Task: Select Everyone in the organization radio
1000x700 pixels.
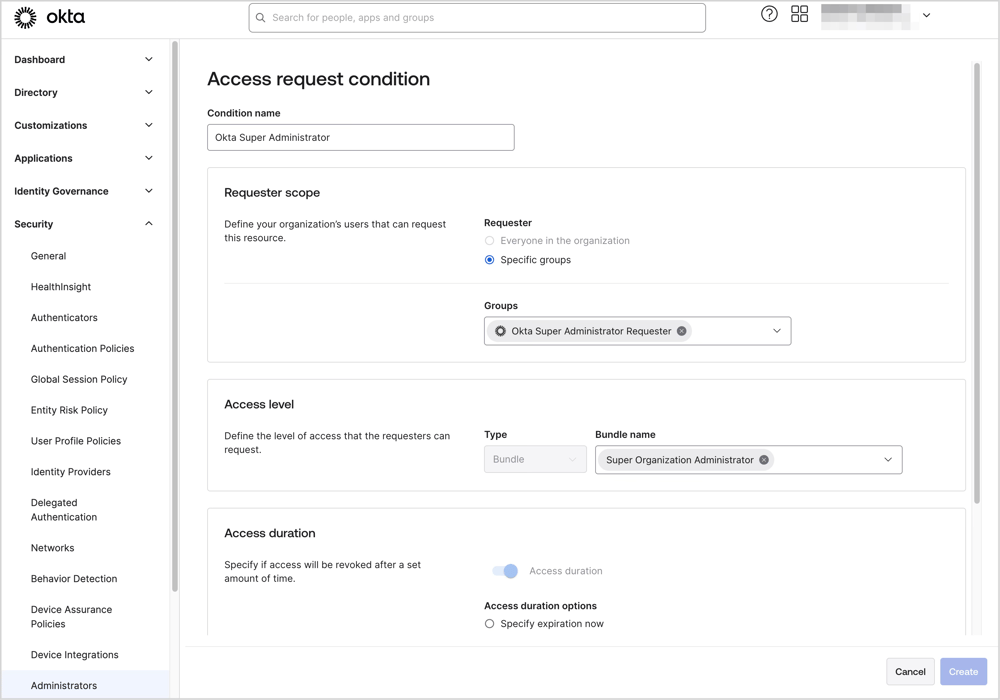Action: point(489,240)
